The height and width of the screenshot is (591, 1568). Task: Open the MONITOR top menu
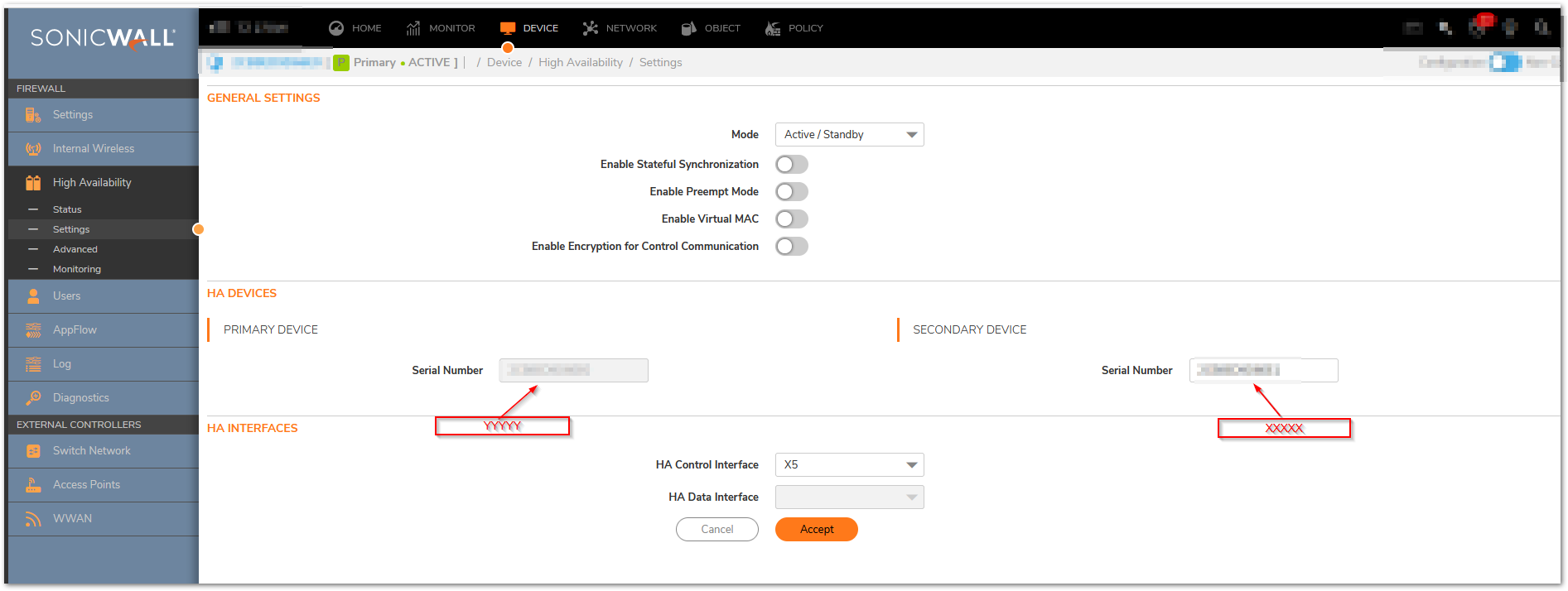[x=441, y=28]
